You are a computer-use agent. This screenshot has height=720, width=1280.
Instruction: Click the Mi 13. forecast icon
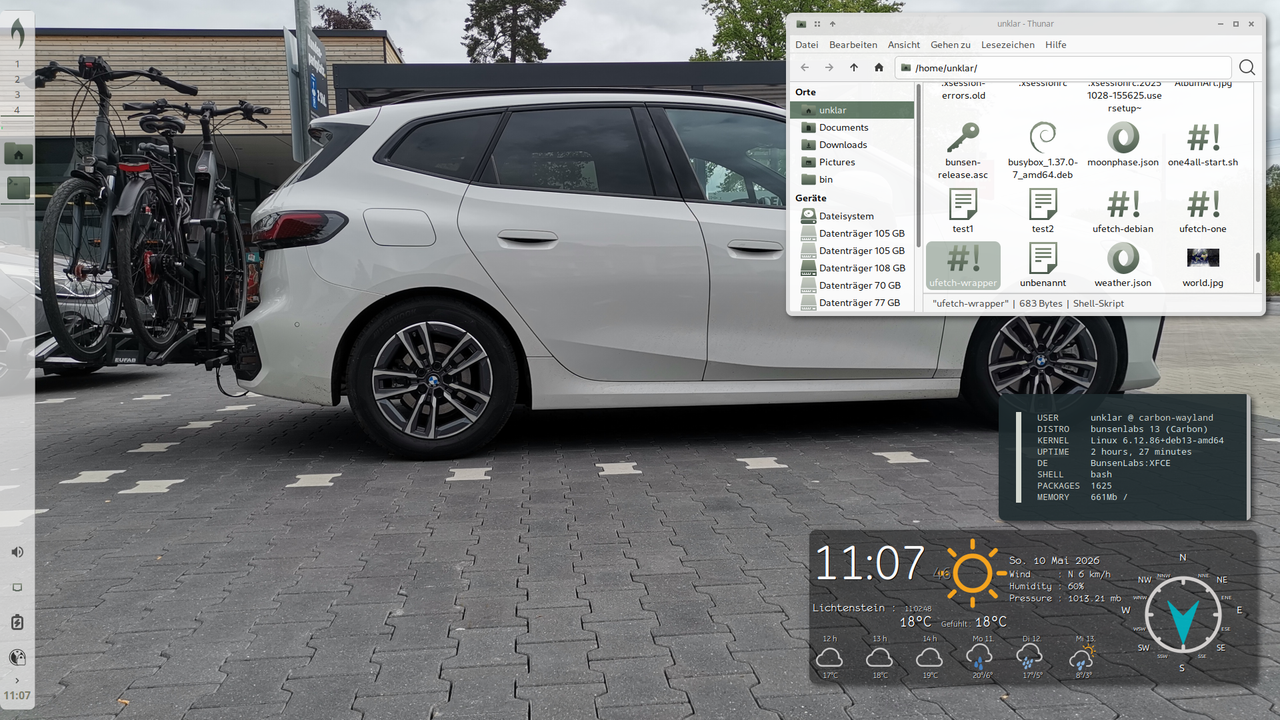click(x=1081, y=657)
